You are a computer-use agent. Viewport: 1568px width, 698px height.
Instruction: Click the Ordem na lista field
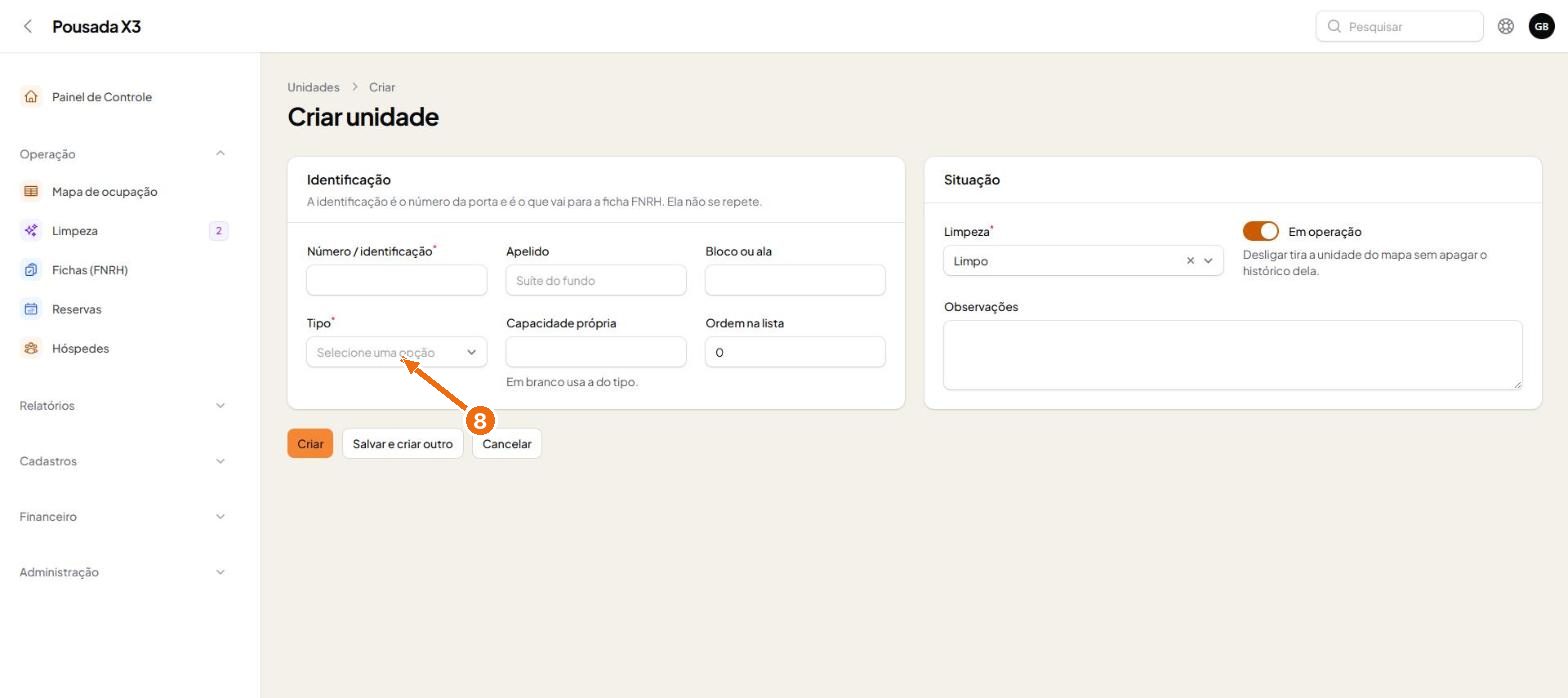click(795, 352)
